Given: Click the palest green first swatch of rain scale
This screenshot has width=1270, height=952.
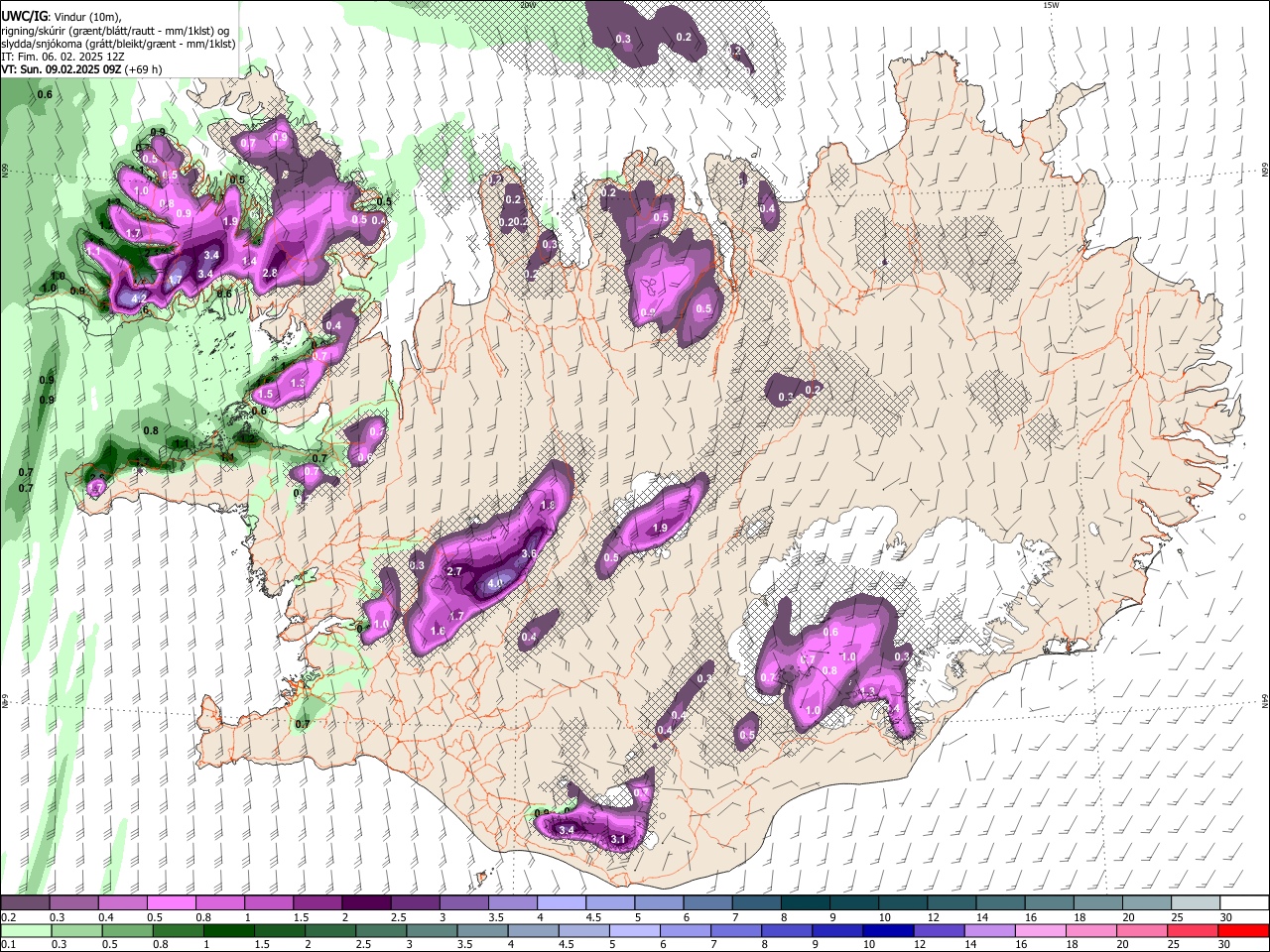Looking at the screenshot, I should pos(25,930).
